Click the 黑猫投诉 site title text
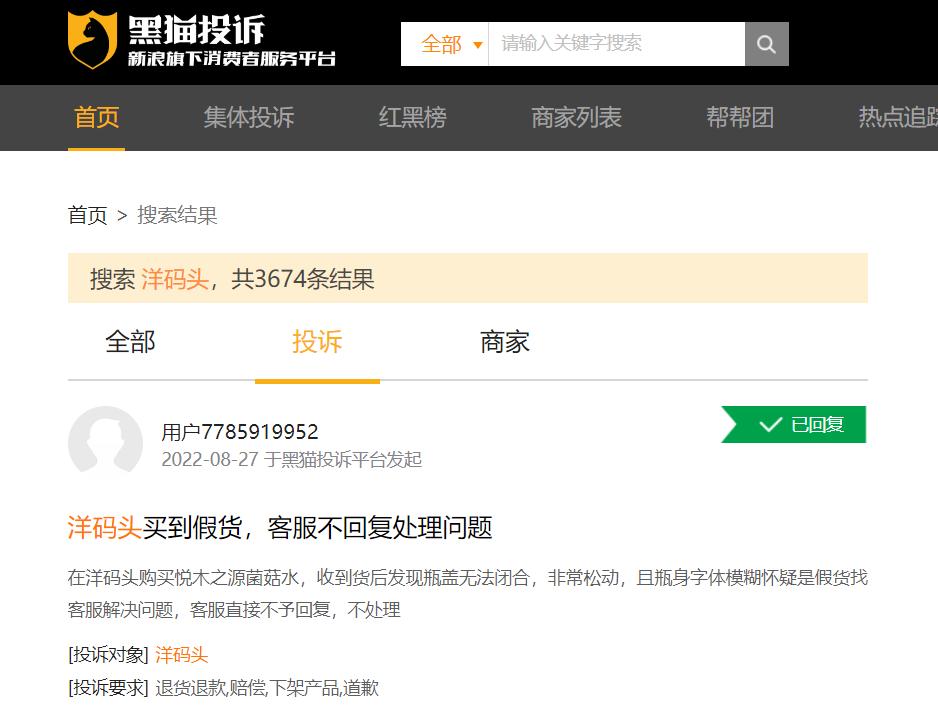This screenshot has width=938, height=722. (196, 30)
